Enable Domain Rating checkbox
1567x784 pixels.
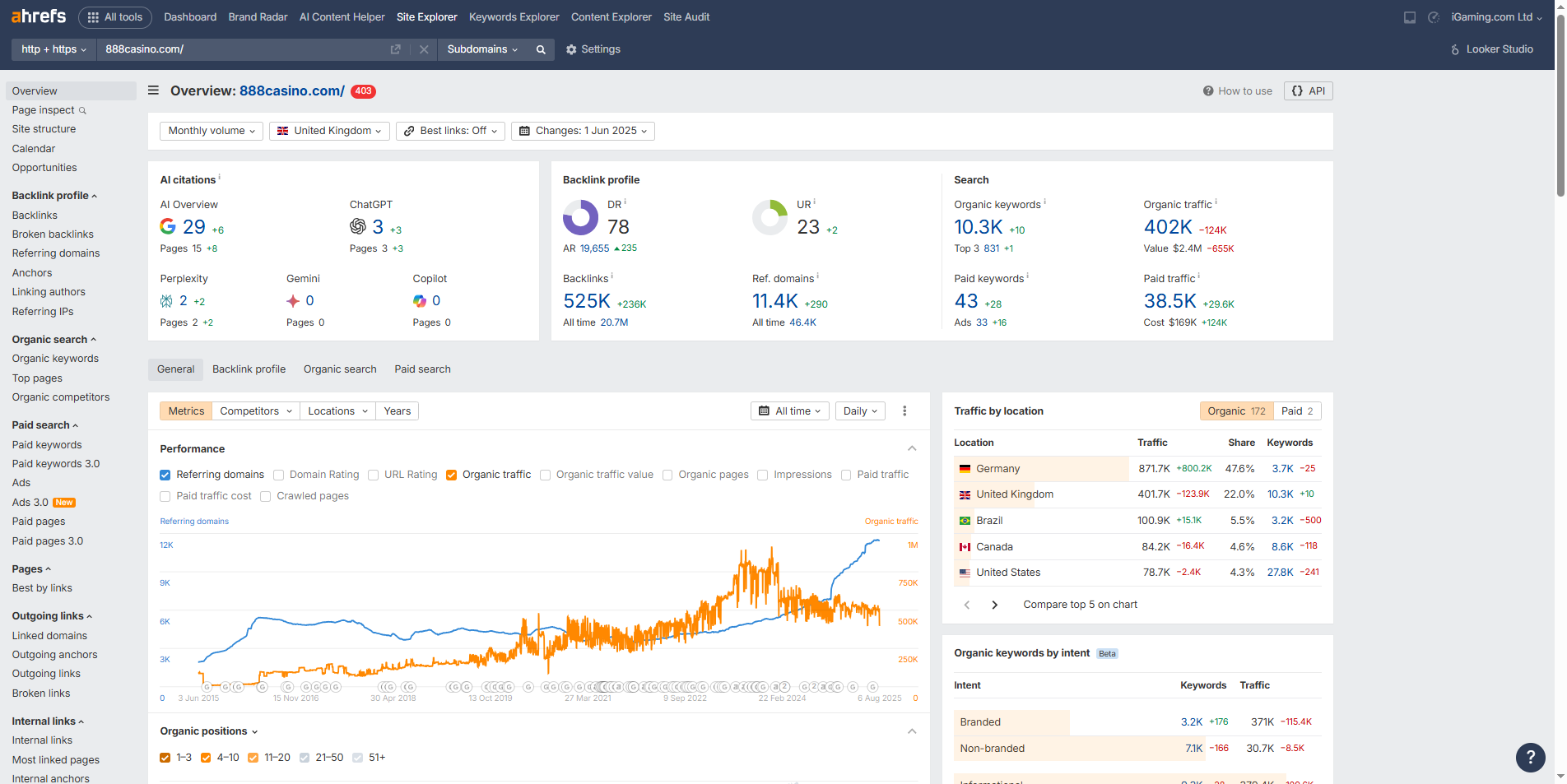279,475
